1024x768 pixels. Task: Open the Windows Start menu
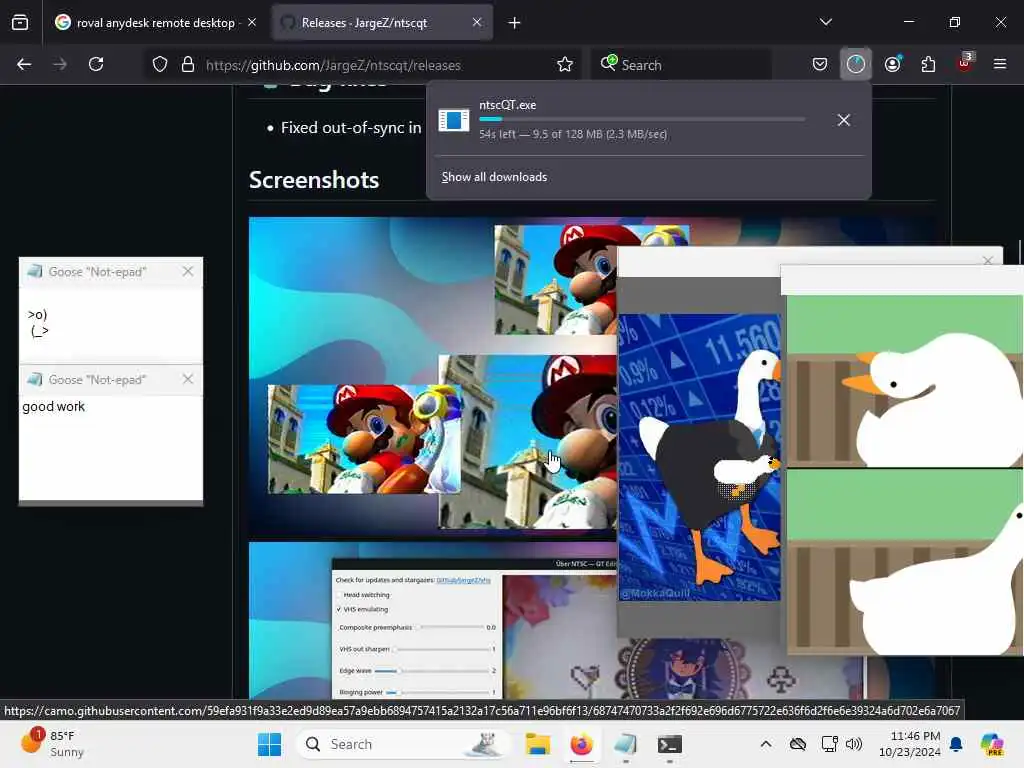click(x=270, y=744)
